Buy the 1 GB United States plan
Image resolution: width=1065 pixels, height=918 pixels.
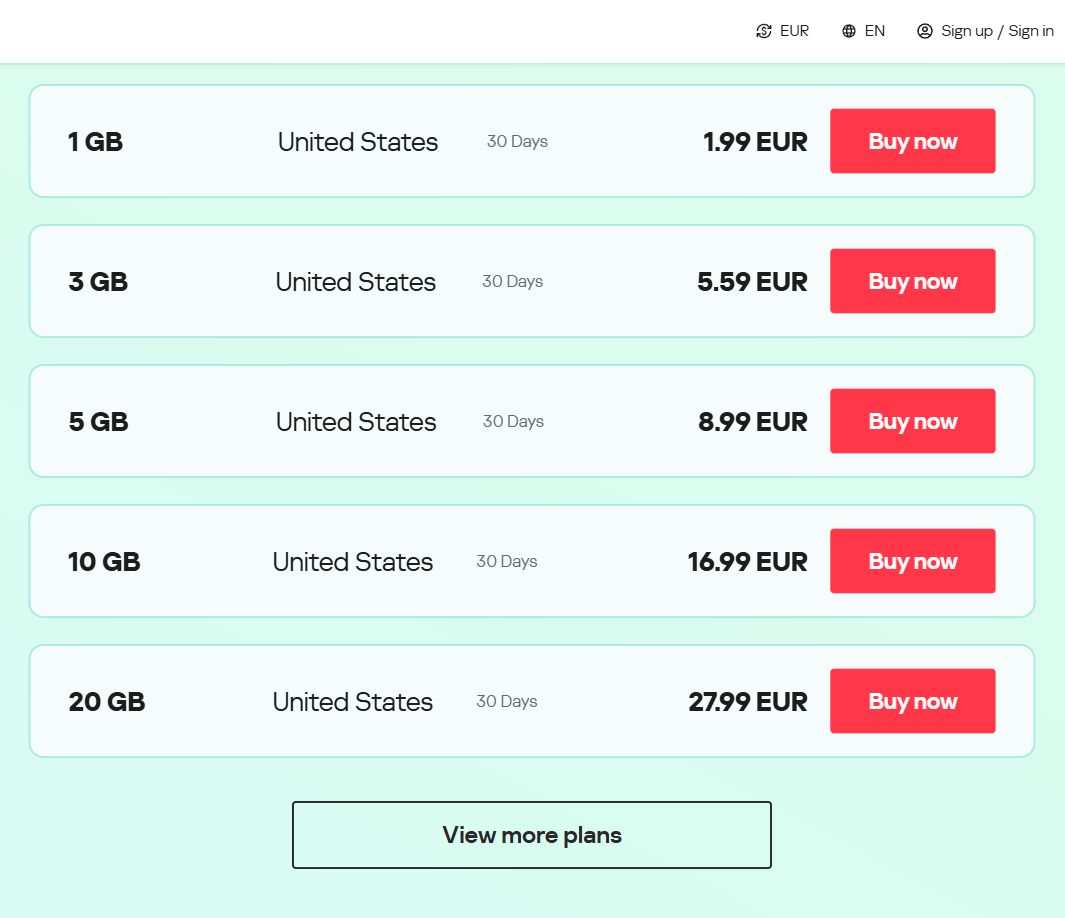point(912,141)
